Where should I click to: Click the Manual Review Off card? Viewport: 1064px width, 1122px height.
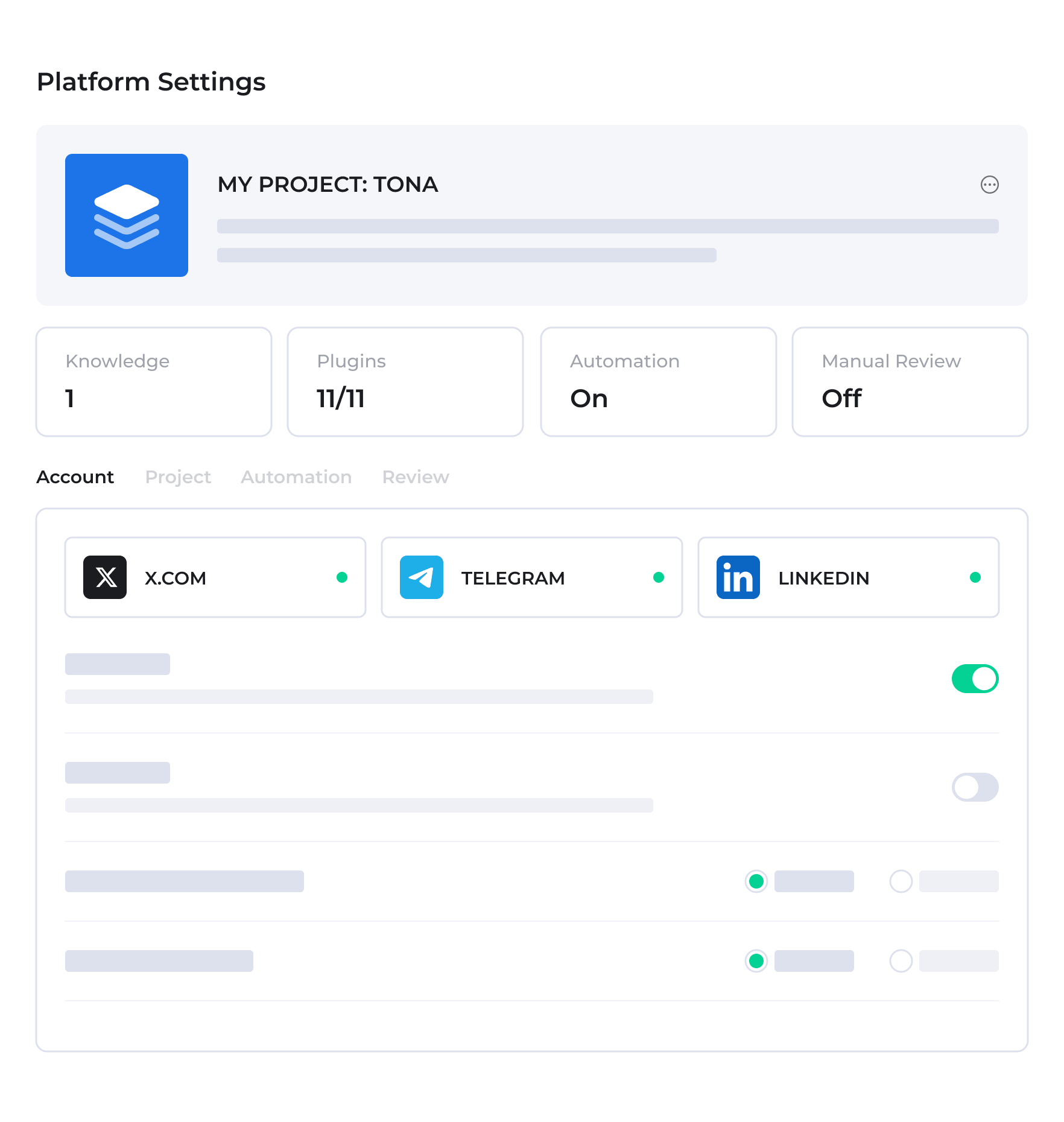pos(910,382)
